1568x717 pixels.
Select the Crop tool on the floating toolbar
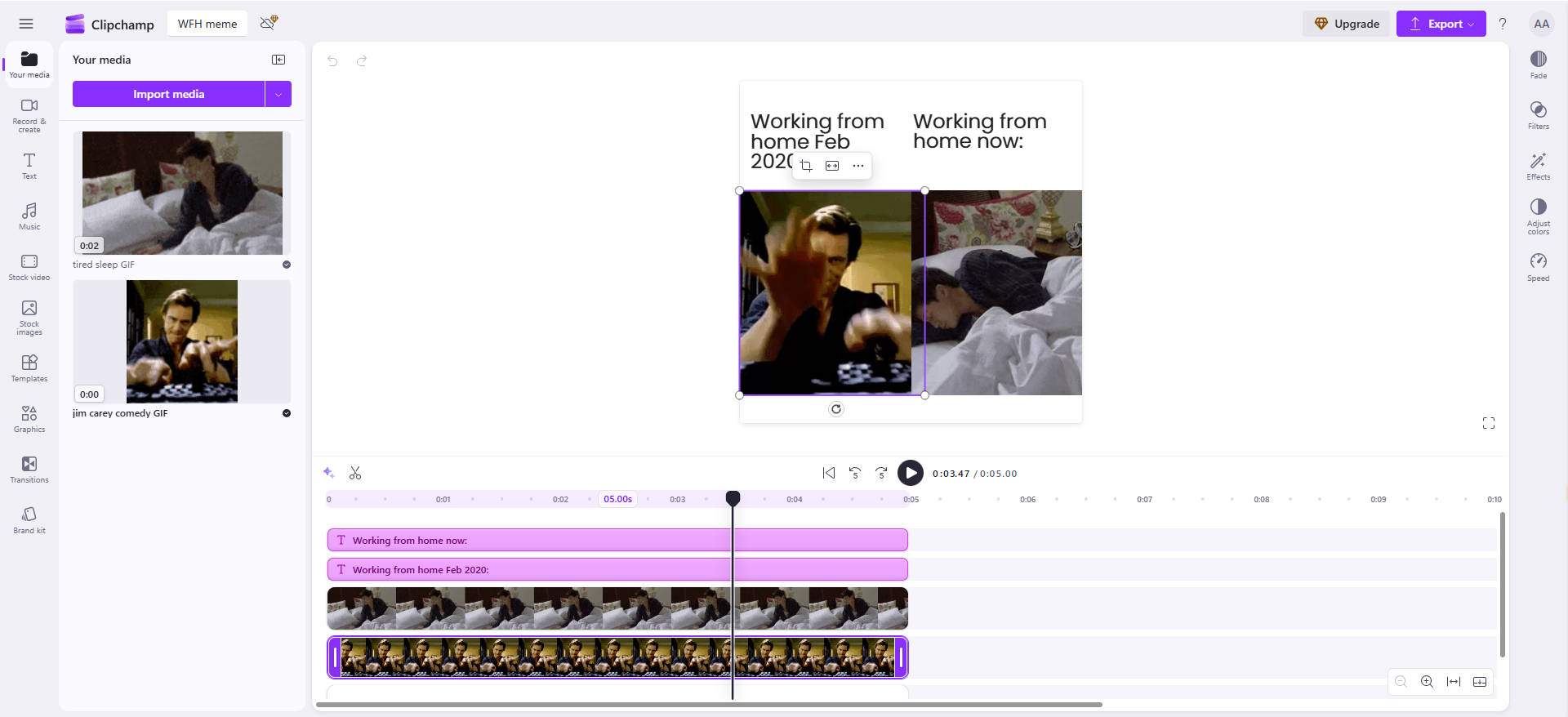click(806, 166)
